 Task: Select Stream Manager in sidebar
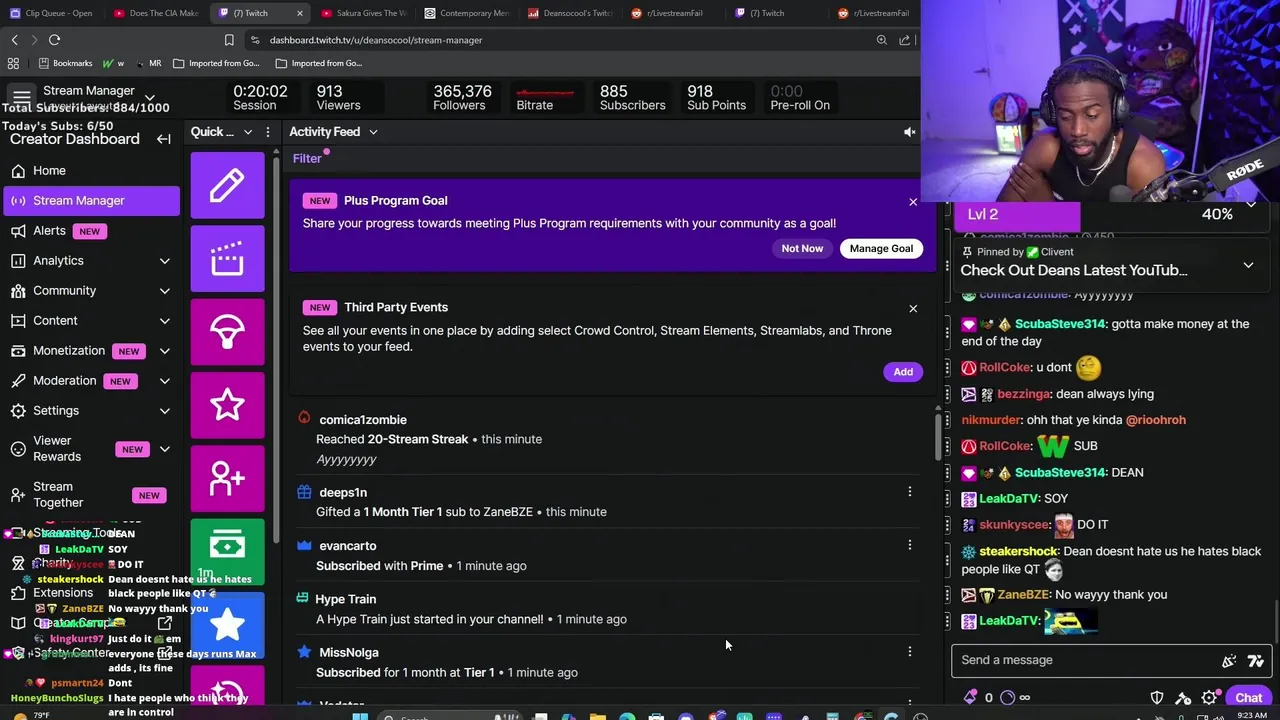click(91, 201)
